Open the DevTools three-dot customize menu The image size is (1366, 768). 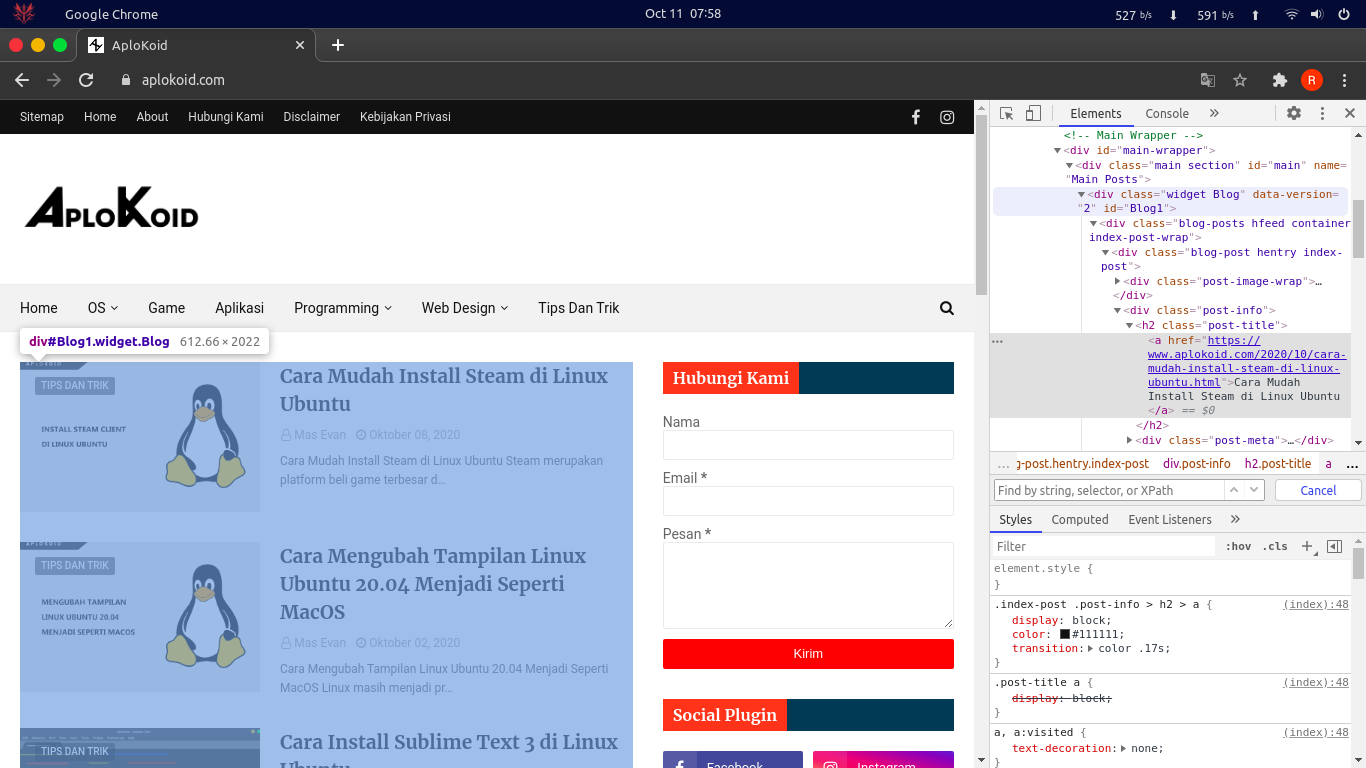(x=1322, y=114)
